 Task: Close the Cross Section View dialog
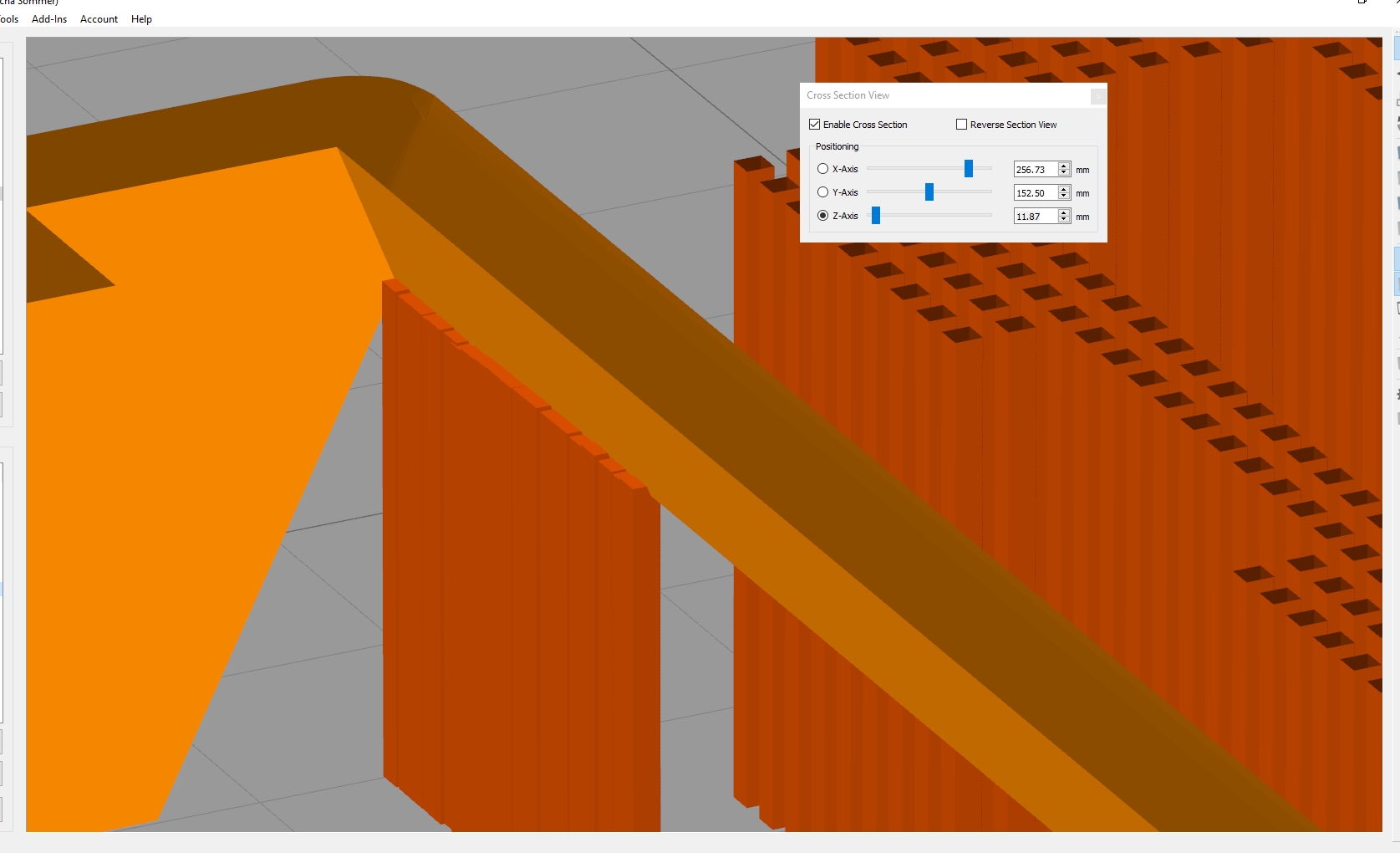pyautogui.click(x=1097, y=95)
